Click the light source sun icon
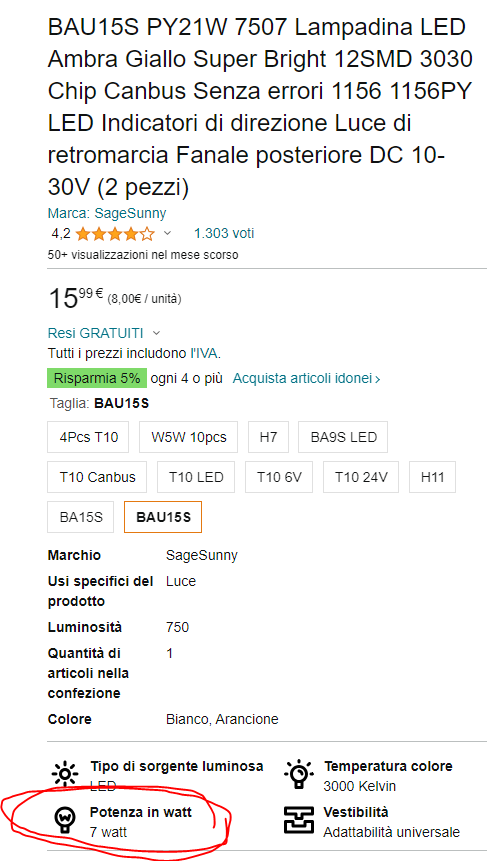The width and height of the screenshot is (487, 861). pos(65,775)
